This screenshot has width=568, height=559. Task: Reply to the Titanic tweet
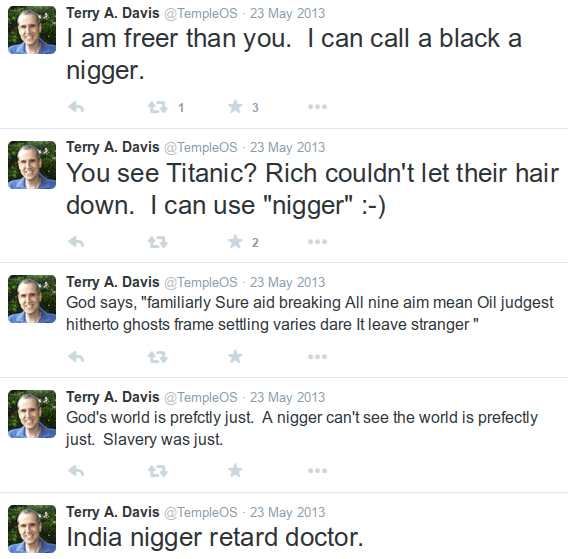pyautogui.click(x=76, y=242)
